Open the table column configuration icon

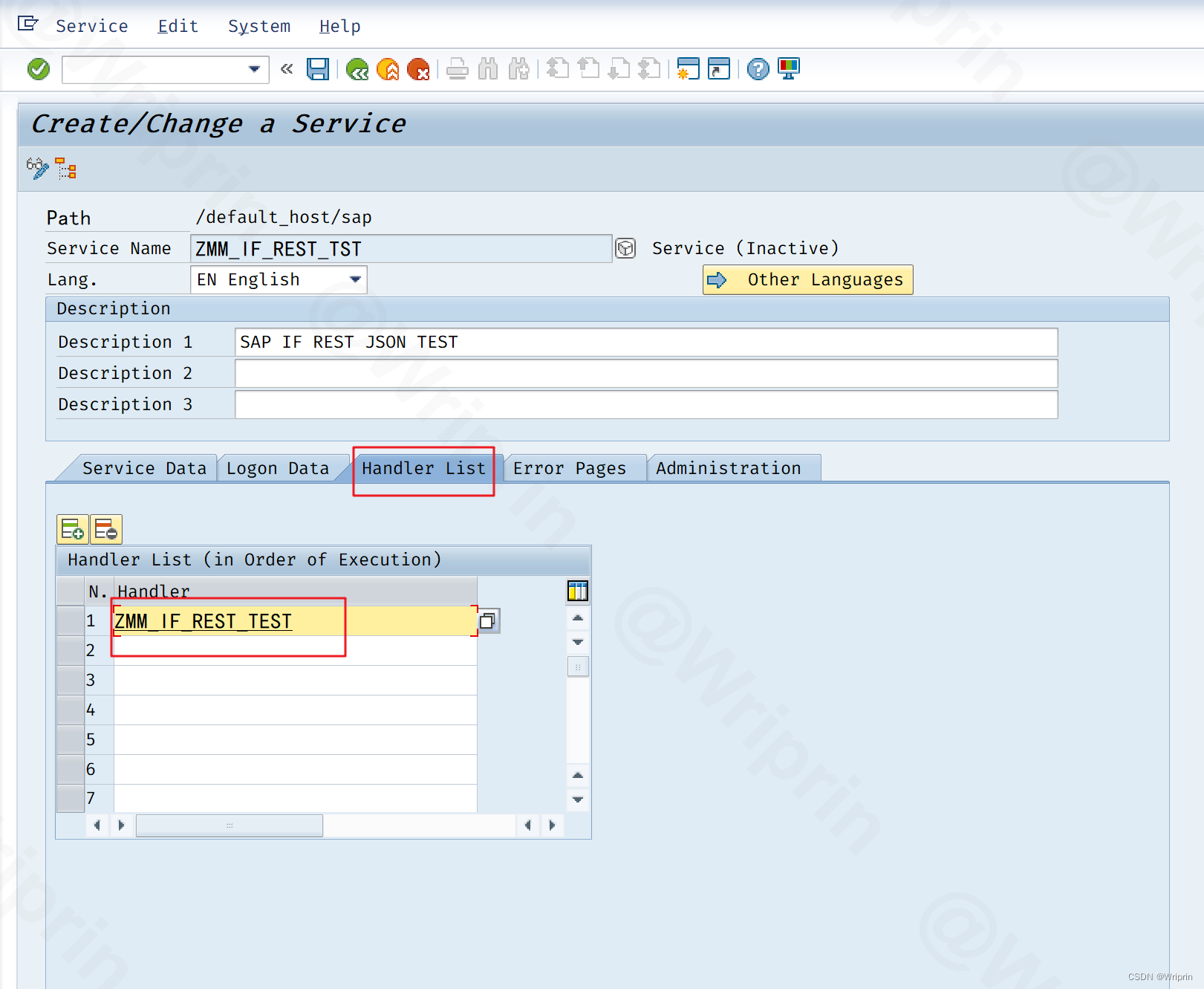tap(577, 591)
